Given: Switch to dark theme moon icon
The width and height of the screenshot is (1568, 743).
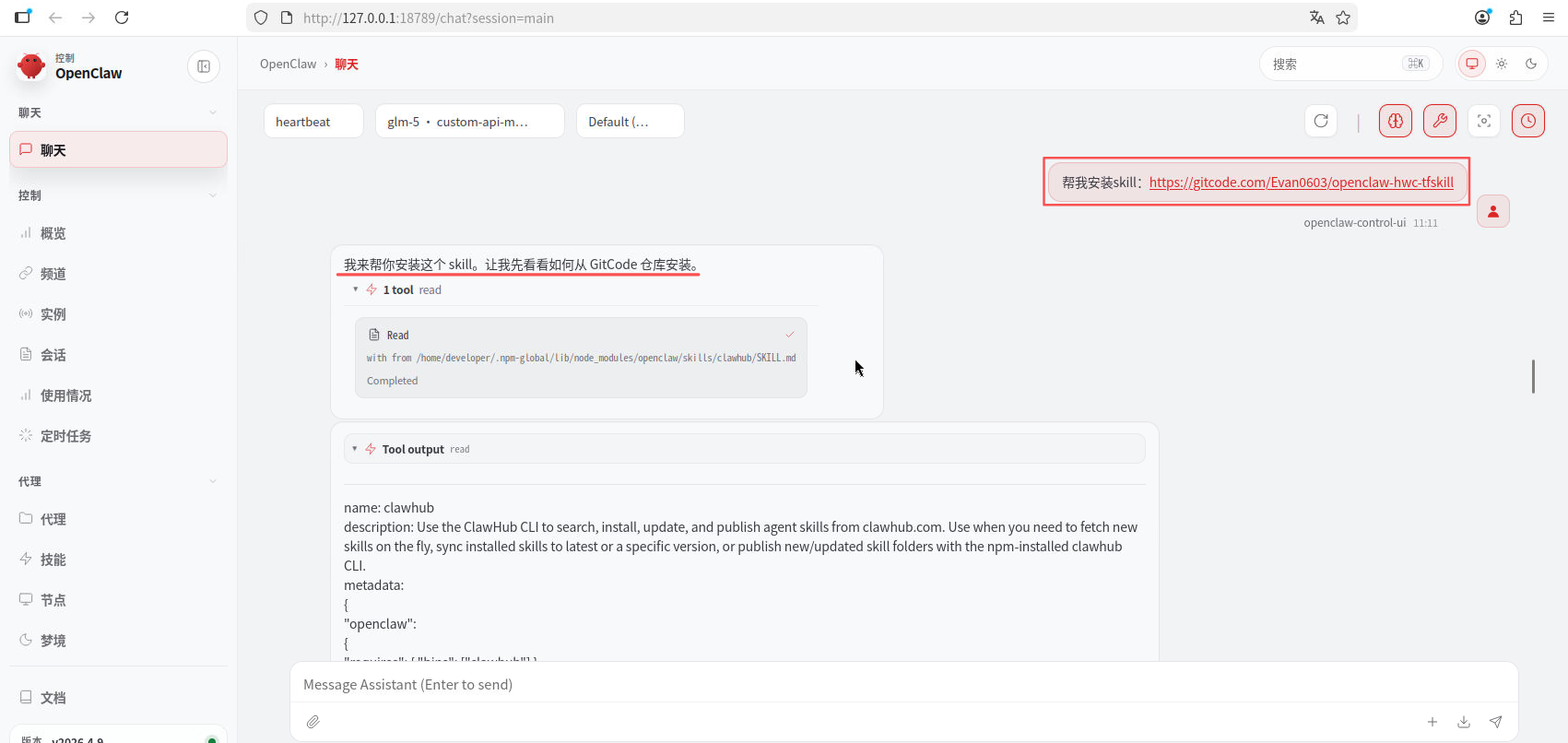Looking at the screenshot, I should click(x=1531, y=64).
